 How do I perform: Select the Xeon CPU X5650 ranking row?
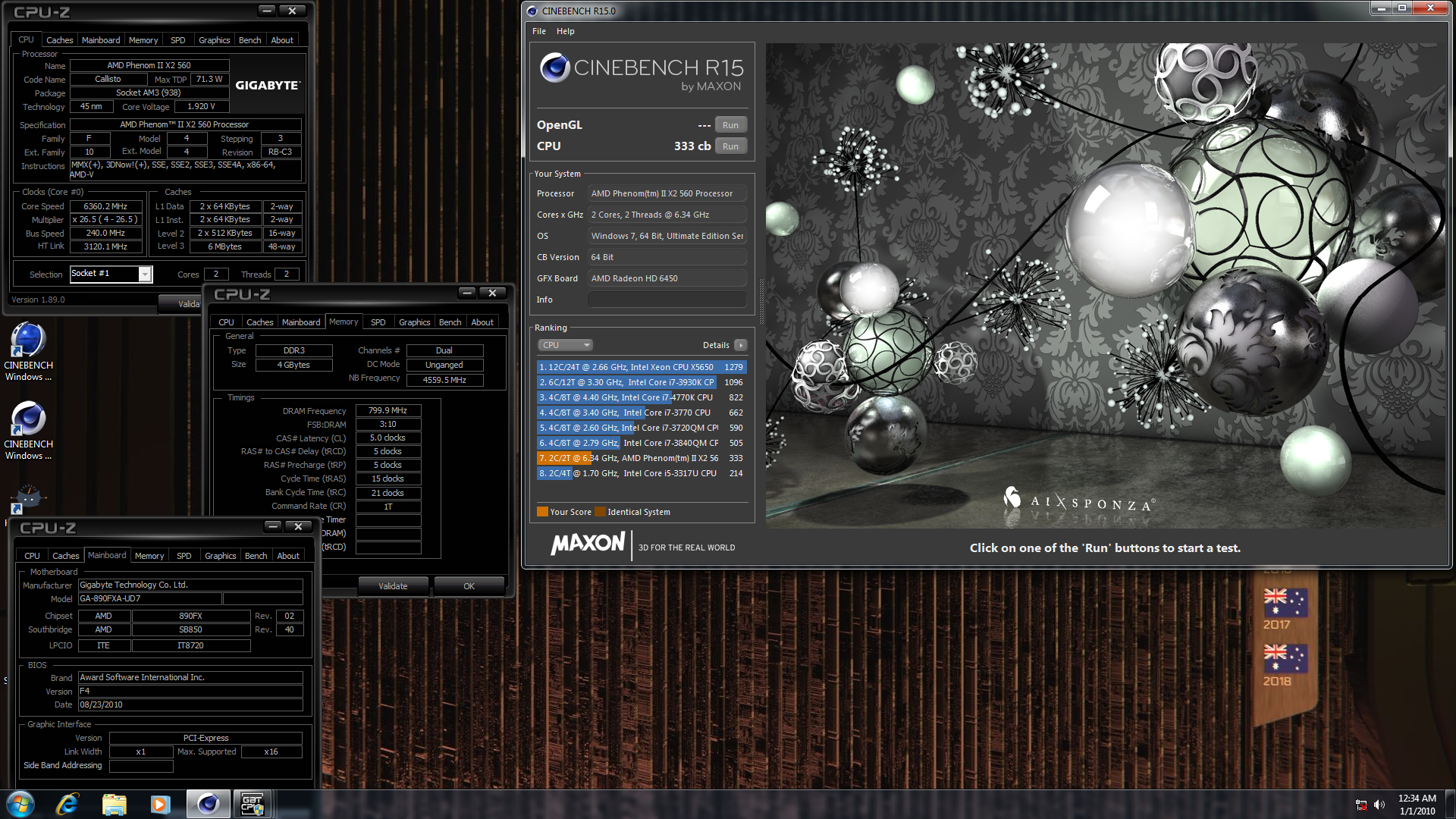pyautogui.click(x=642, y=367)
